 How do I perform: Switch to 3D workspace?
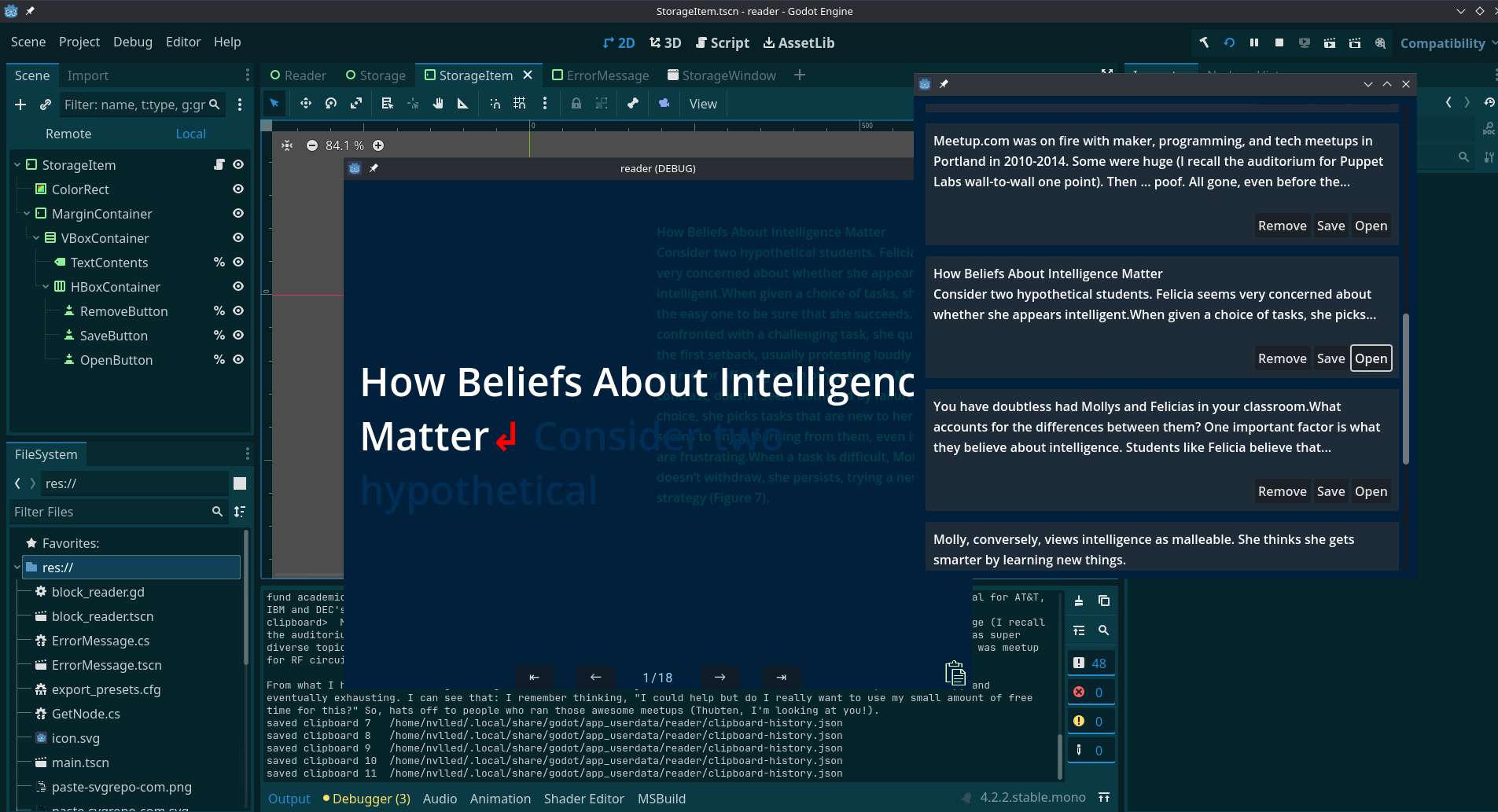click(x=665, y=42)
